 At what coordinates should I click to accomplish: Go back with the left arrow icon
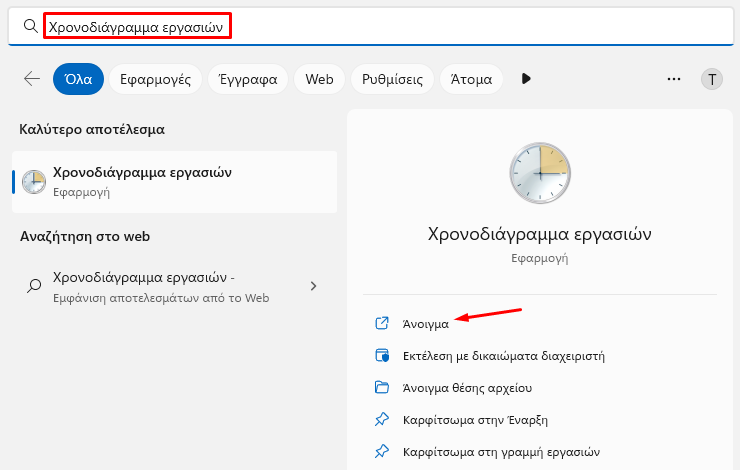click(x=32, y=78)
